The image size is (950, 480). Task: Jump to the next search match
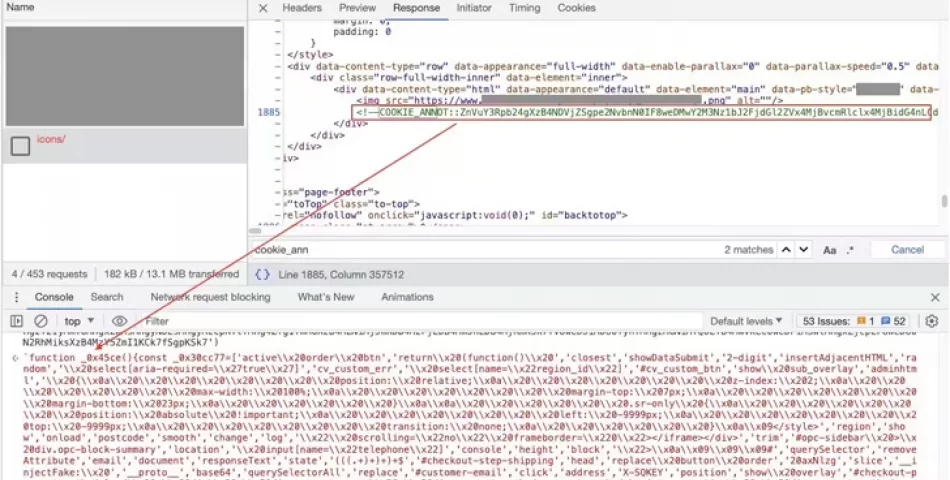pos(803,250)
